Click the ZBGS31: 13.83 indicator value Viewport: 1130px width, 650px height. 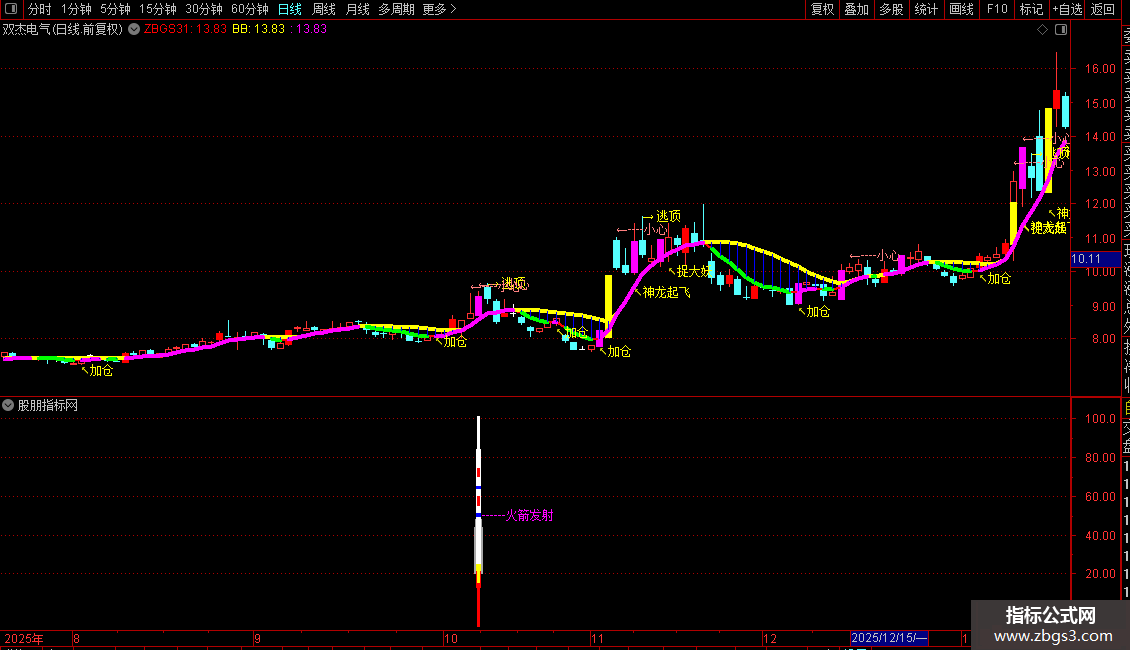185,29
